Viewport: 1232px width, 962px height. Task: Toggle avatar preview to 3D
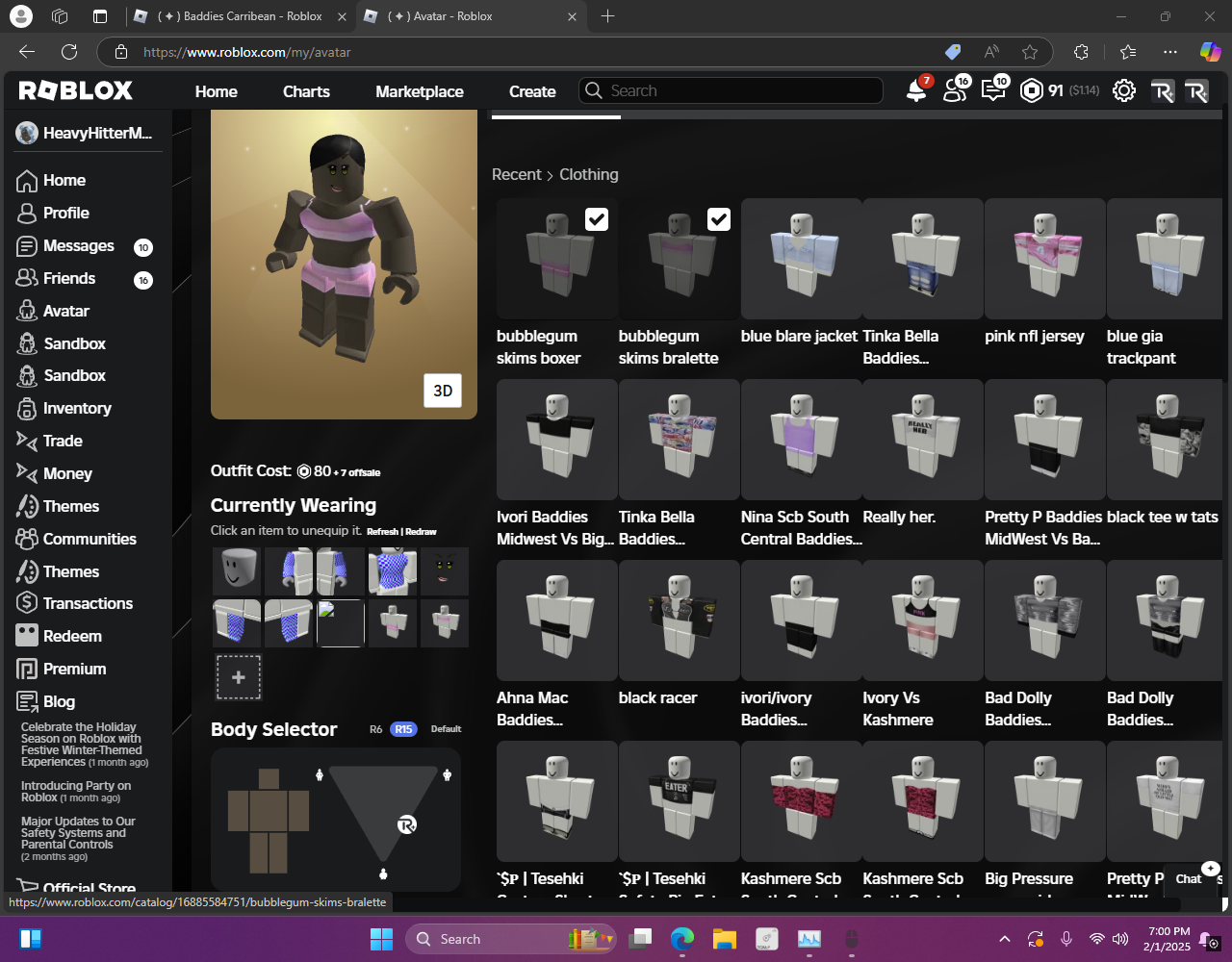point(443,391)
